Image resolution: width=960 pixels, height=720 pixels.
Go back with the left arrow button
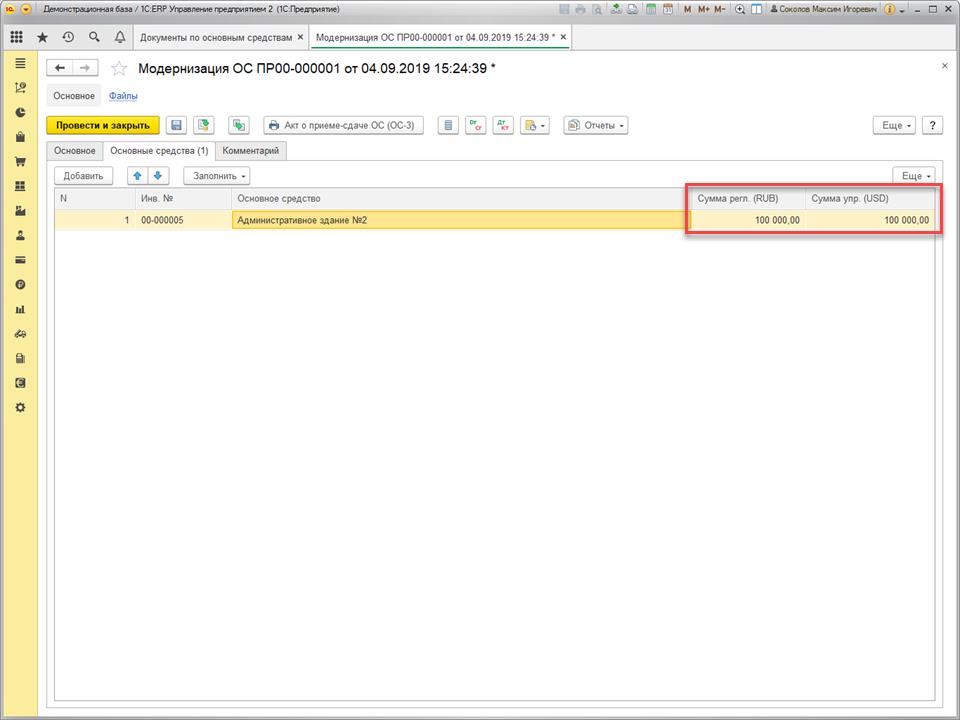coord(59,68)
